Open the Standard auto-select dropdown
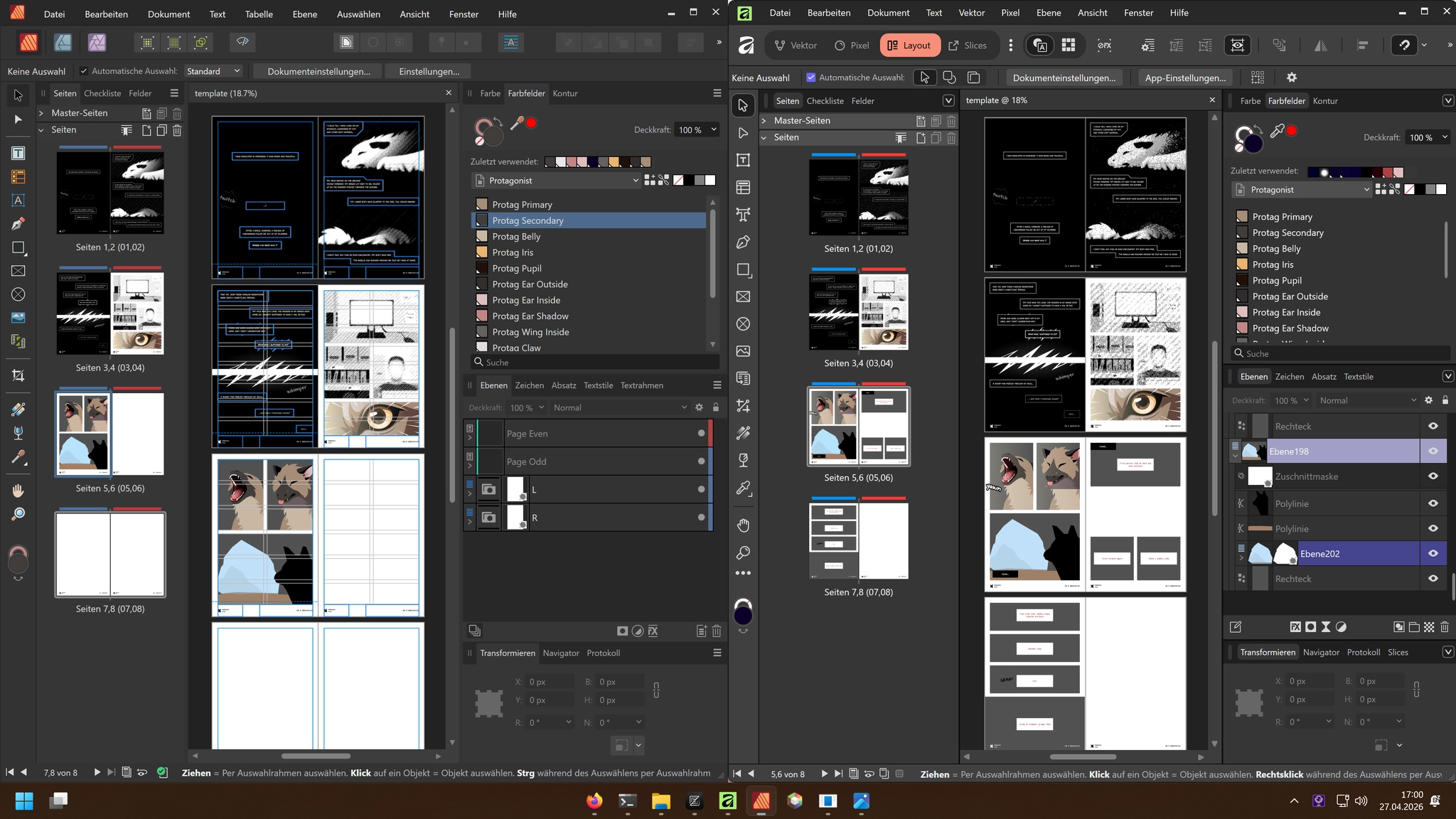 tap(213, 71)
